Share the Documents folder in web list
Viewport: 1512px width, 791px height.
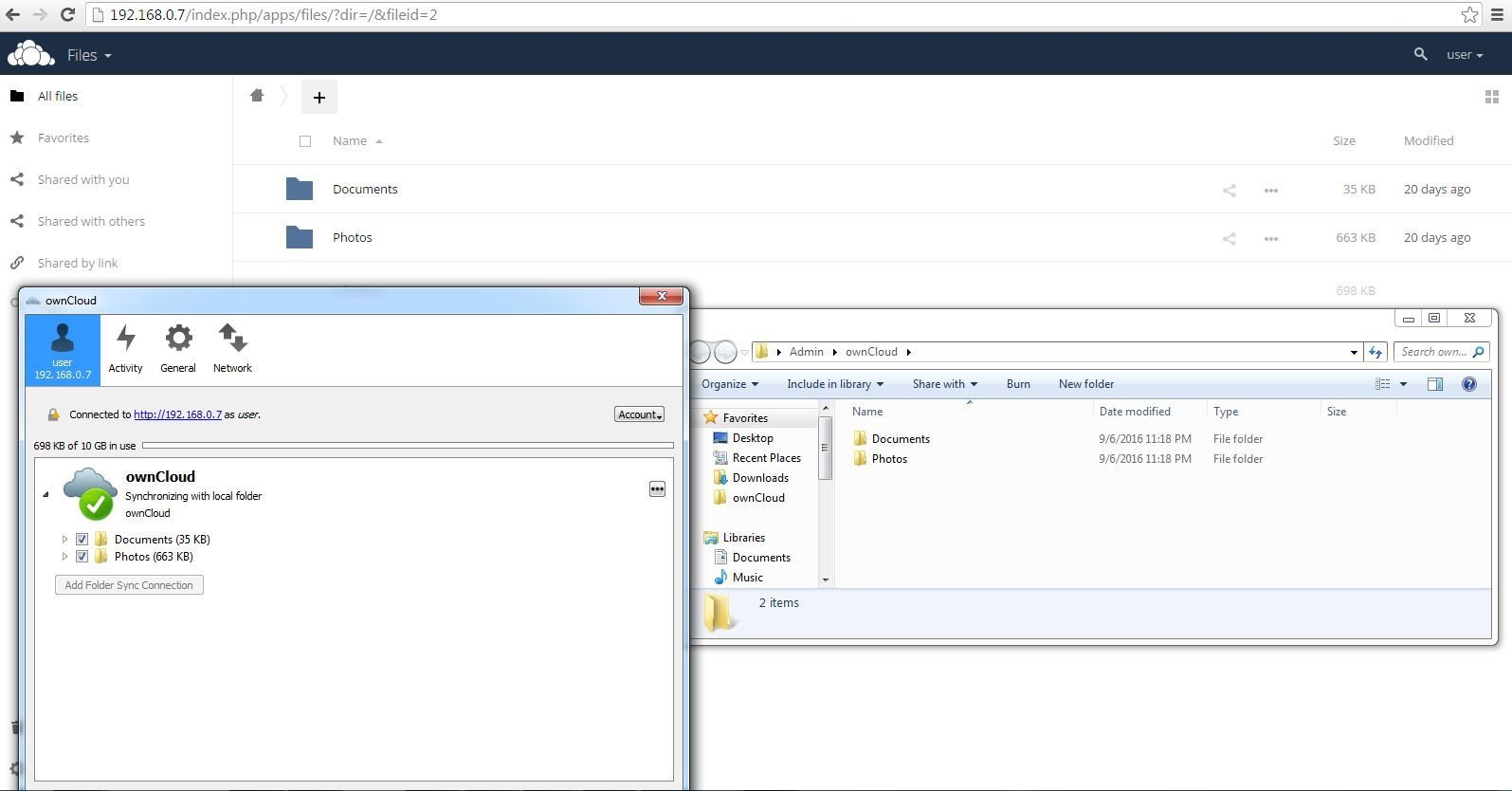click(1230, 190)
